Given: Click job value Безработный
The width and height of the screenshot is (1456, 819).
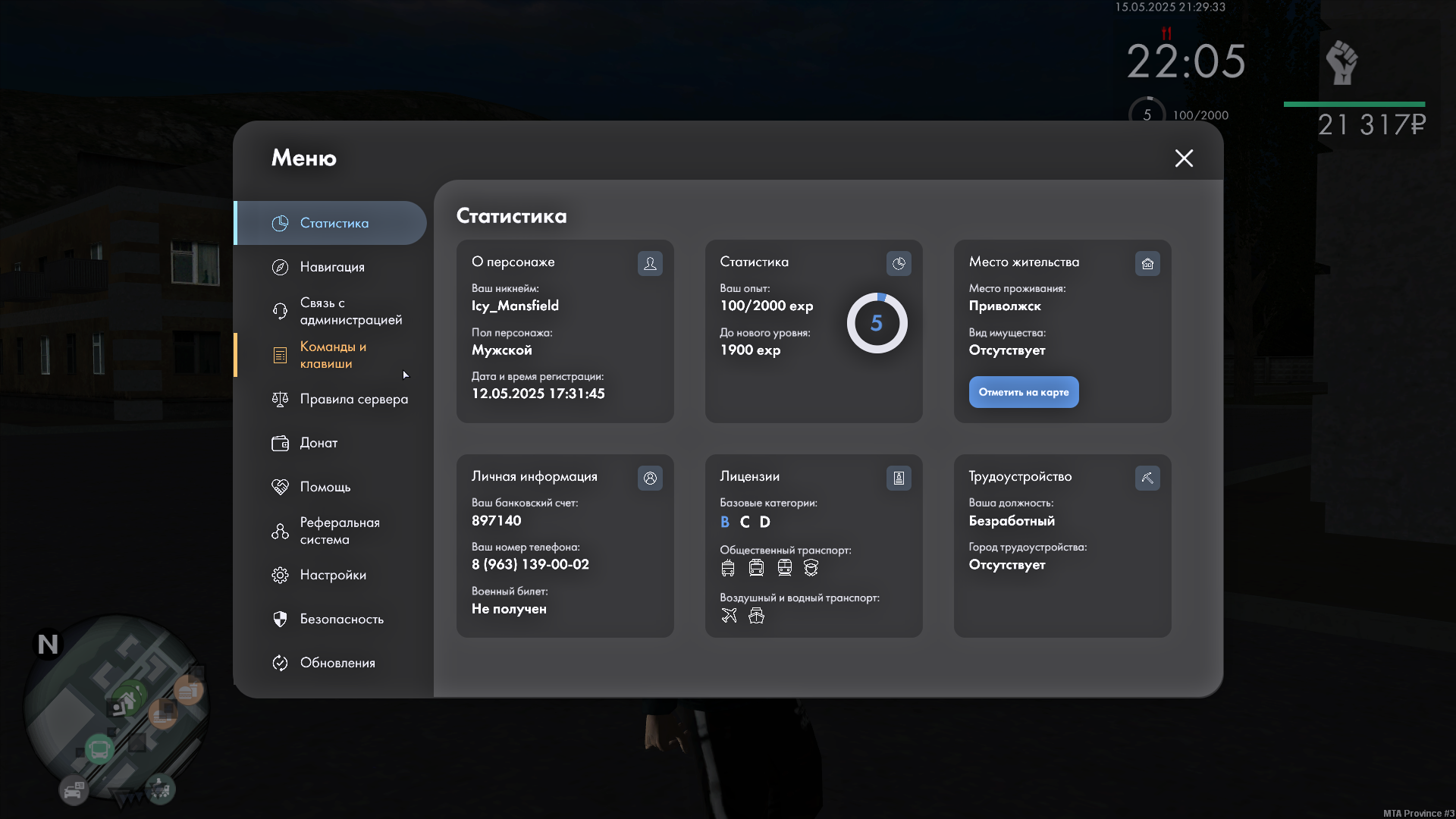Looking at the screenshot, I should pos(1012,520).
